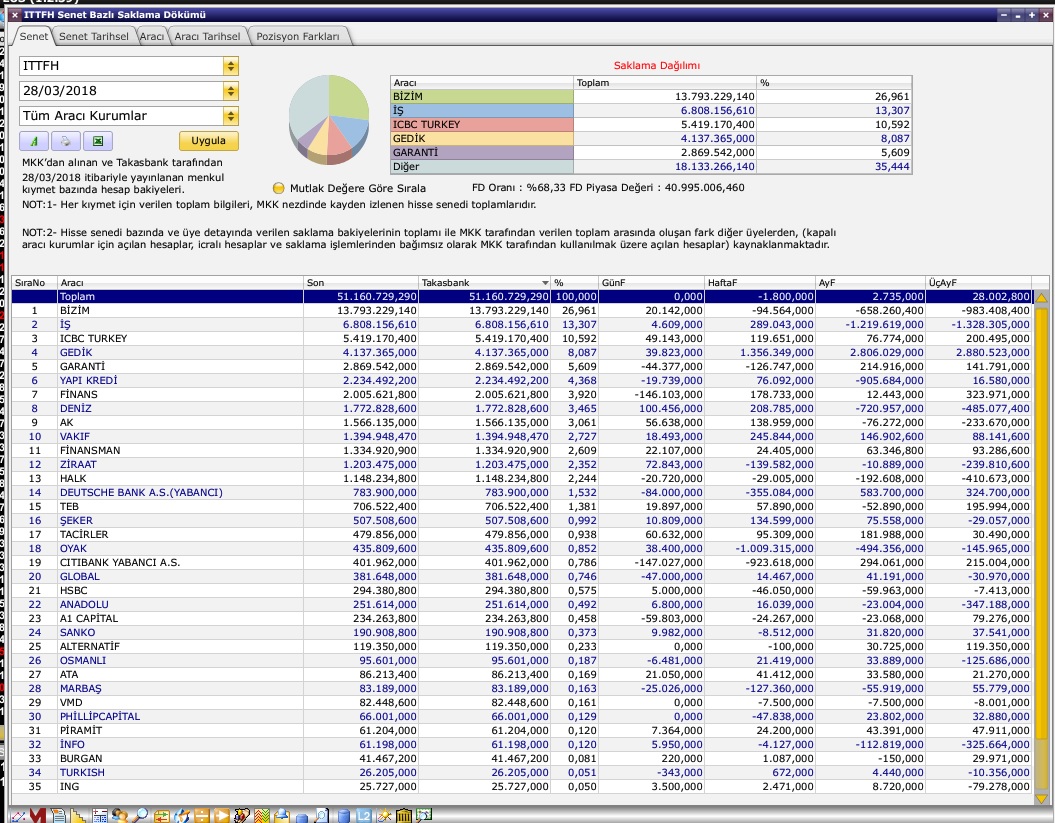Select the YAPI KREDİ row
This screenshot has width=1055, height=823.
pos(521,381)
